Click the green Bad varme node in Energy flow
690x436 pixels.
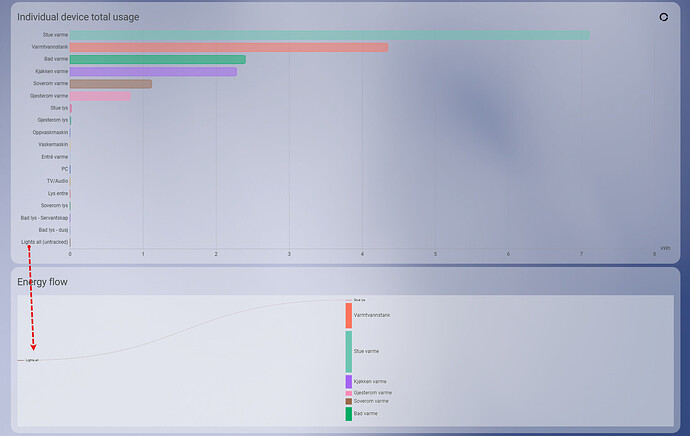(x=349, y=414)
